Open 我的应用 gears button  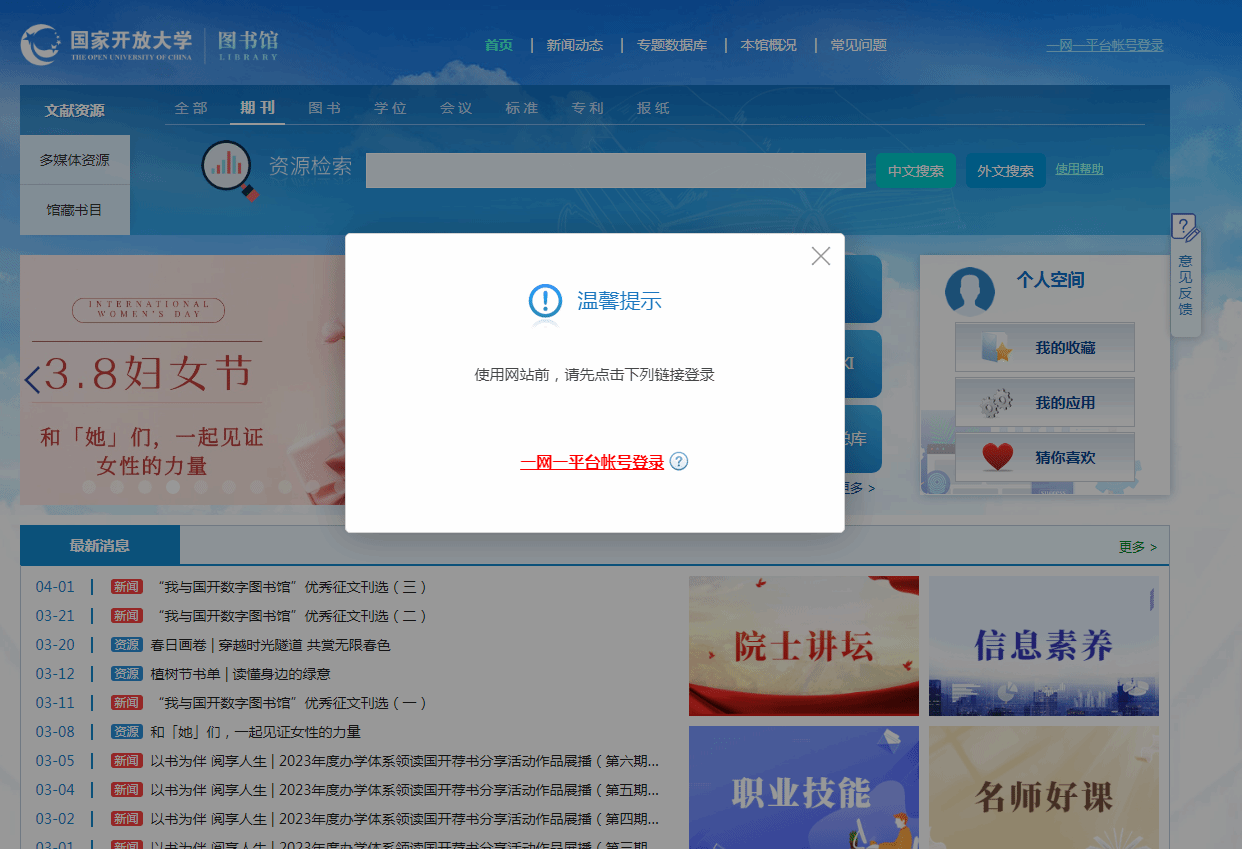[x=1044, y=403]
